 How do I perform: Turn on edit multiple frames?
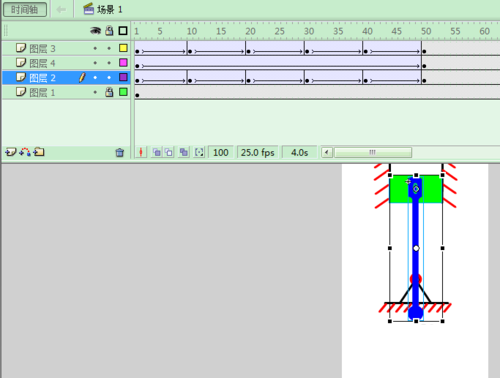(x=184, y=153)
